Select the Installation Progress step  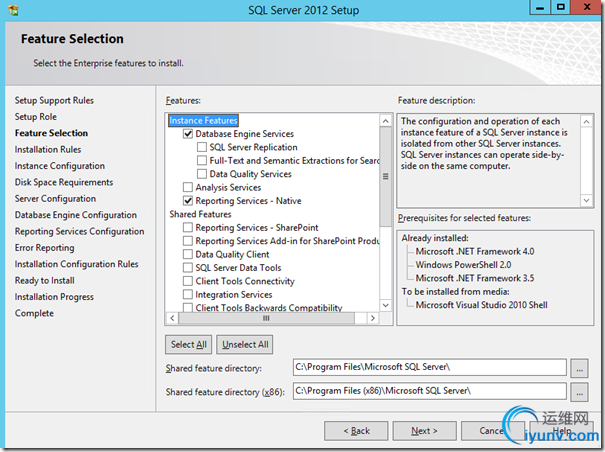pos(54,297)
